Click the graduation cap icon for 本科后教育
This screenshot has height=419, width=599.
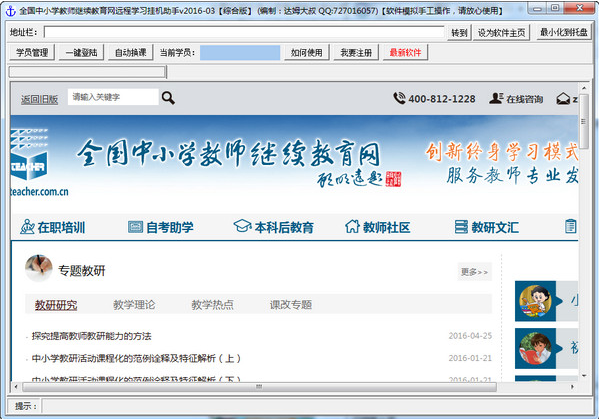(x=242, y=226)
